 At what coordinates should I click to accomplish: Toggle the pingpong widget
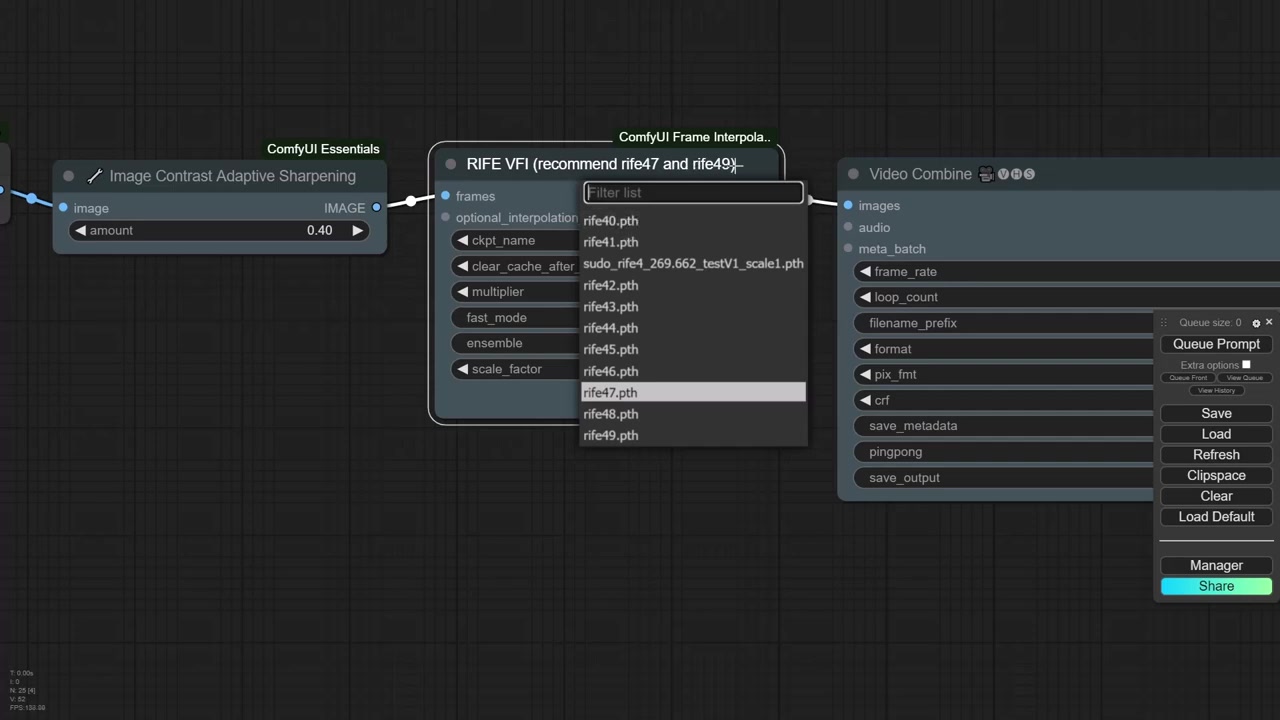(x=1004, y=452)
